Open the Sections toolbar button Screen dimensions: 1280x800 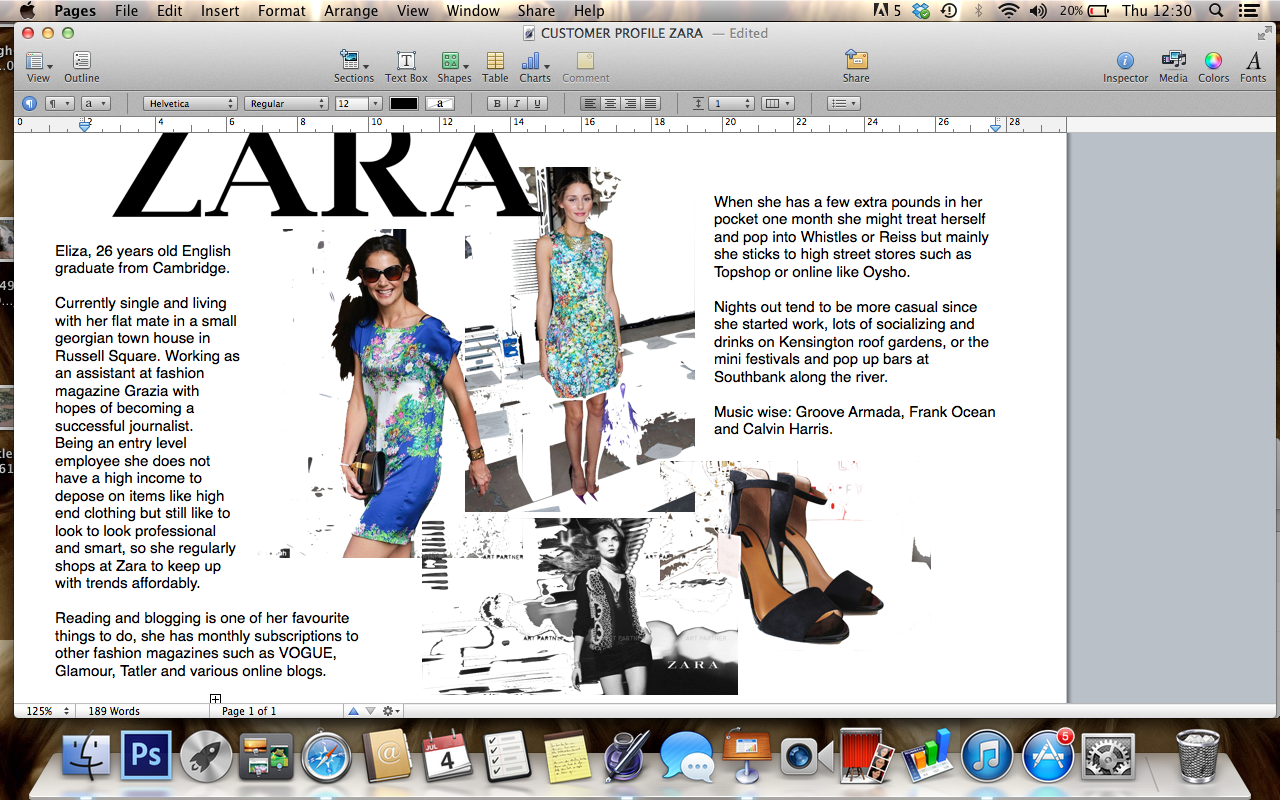click(354, 67)
